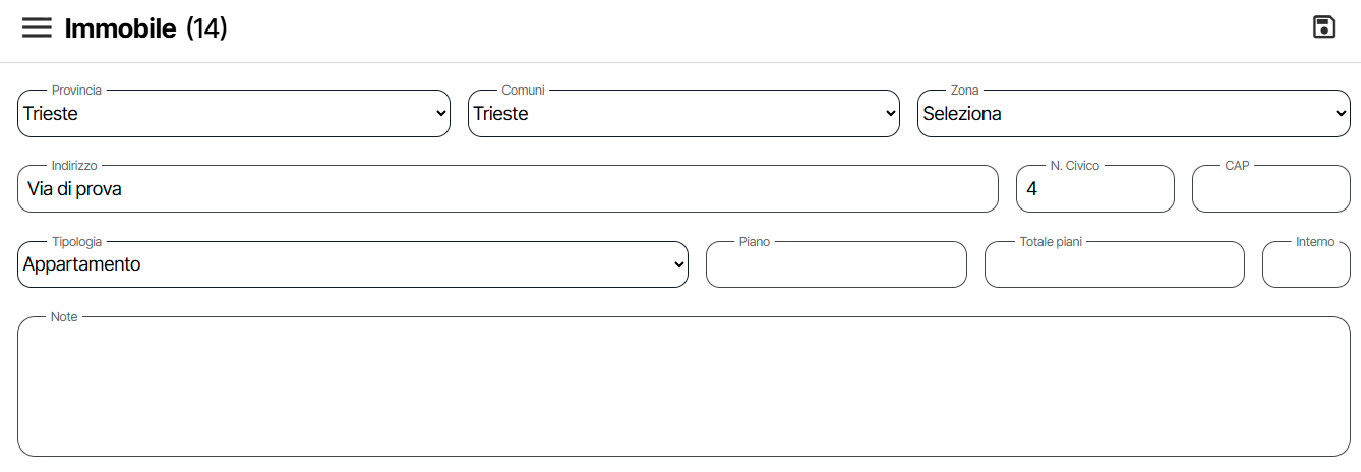Open the Provincia dropdown showing Trieste
1361x472 pixels.
tap(234, 114)
